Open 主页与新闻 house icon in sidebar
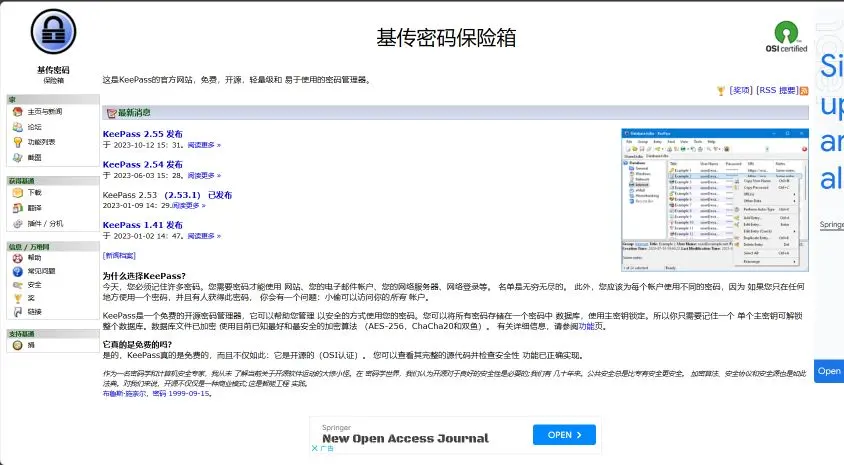Image resolution: width=844 pixels, height=465 pixels. pyautogui.click(x=18, y=111)
